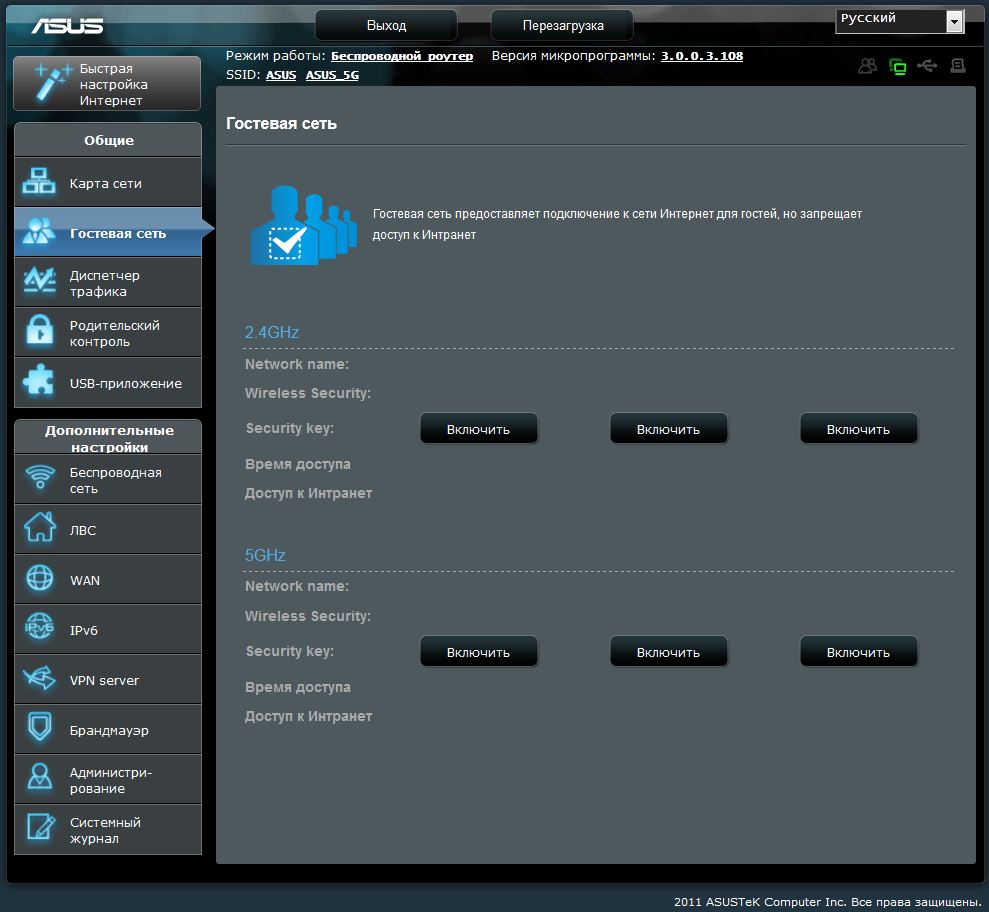This screenshot has height=912, width=989.
Task: Click the System Log notepad icon
Action: 40,826
